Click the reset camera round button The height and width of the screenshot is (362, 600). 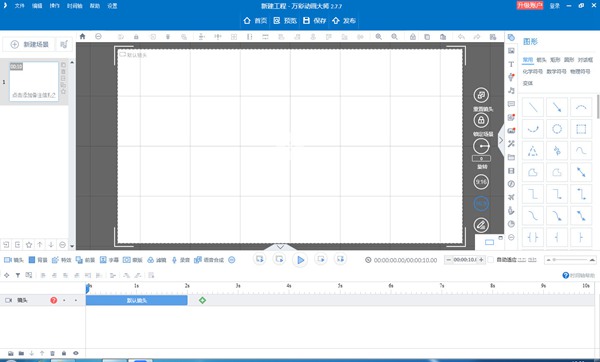481,95
